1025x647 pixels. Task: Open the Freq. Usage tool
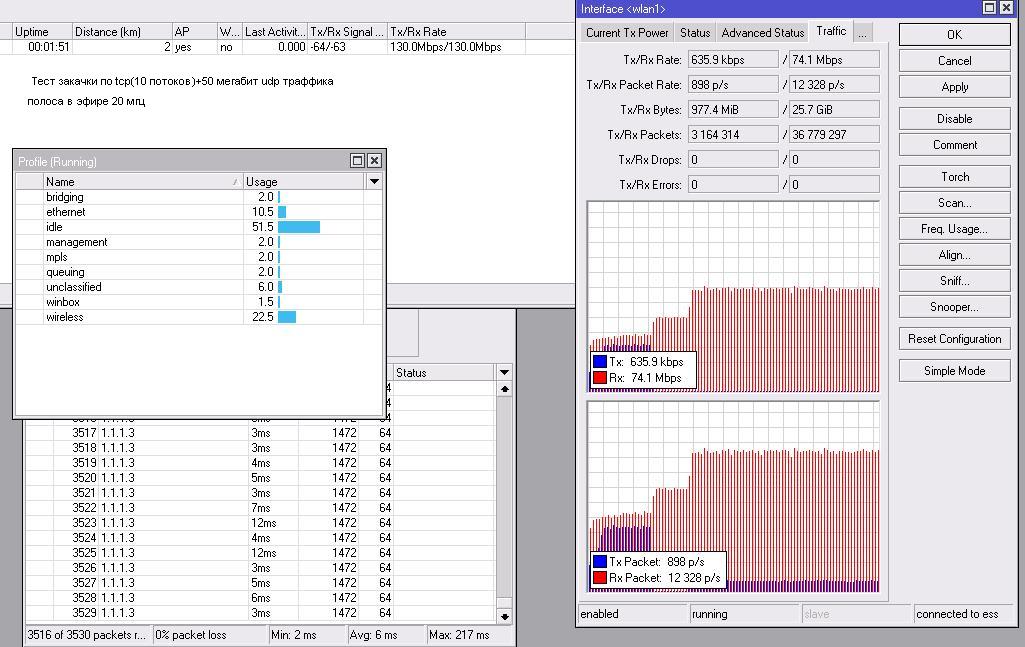[954, 229]
